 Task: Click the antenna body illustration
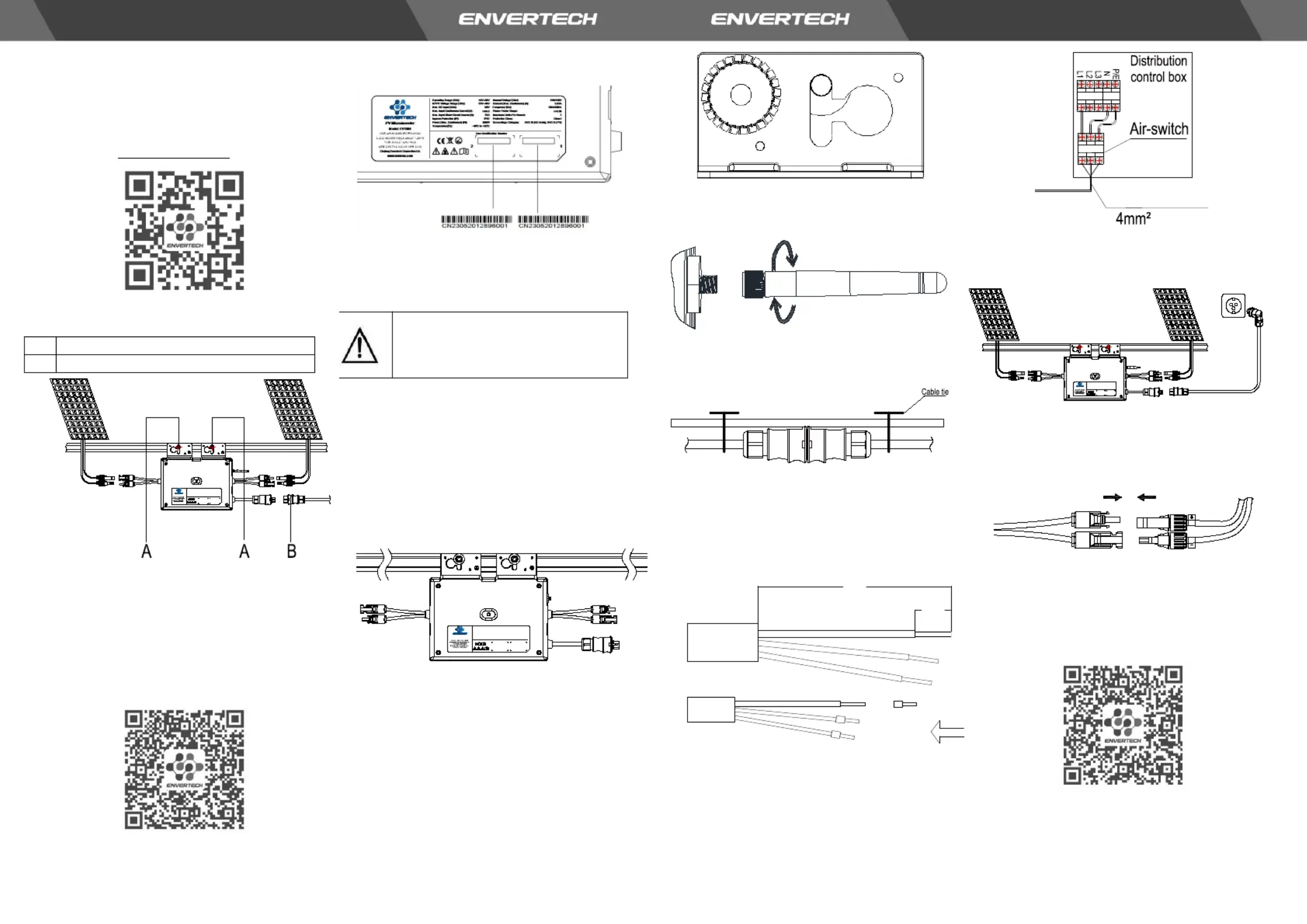click(845, 284)
